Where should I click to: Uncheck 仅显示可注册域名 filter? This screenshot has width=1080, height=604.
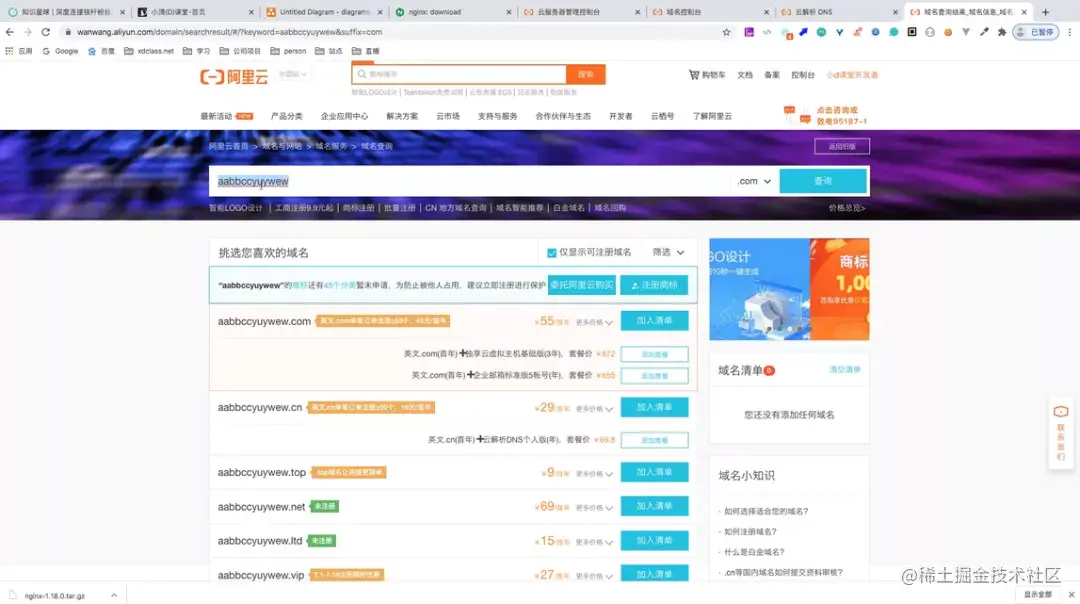552,252
